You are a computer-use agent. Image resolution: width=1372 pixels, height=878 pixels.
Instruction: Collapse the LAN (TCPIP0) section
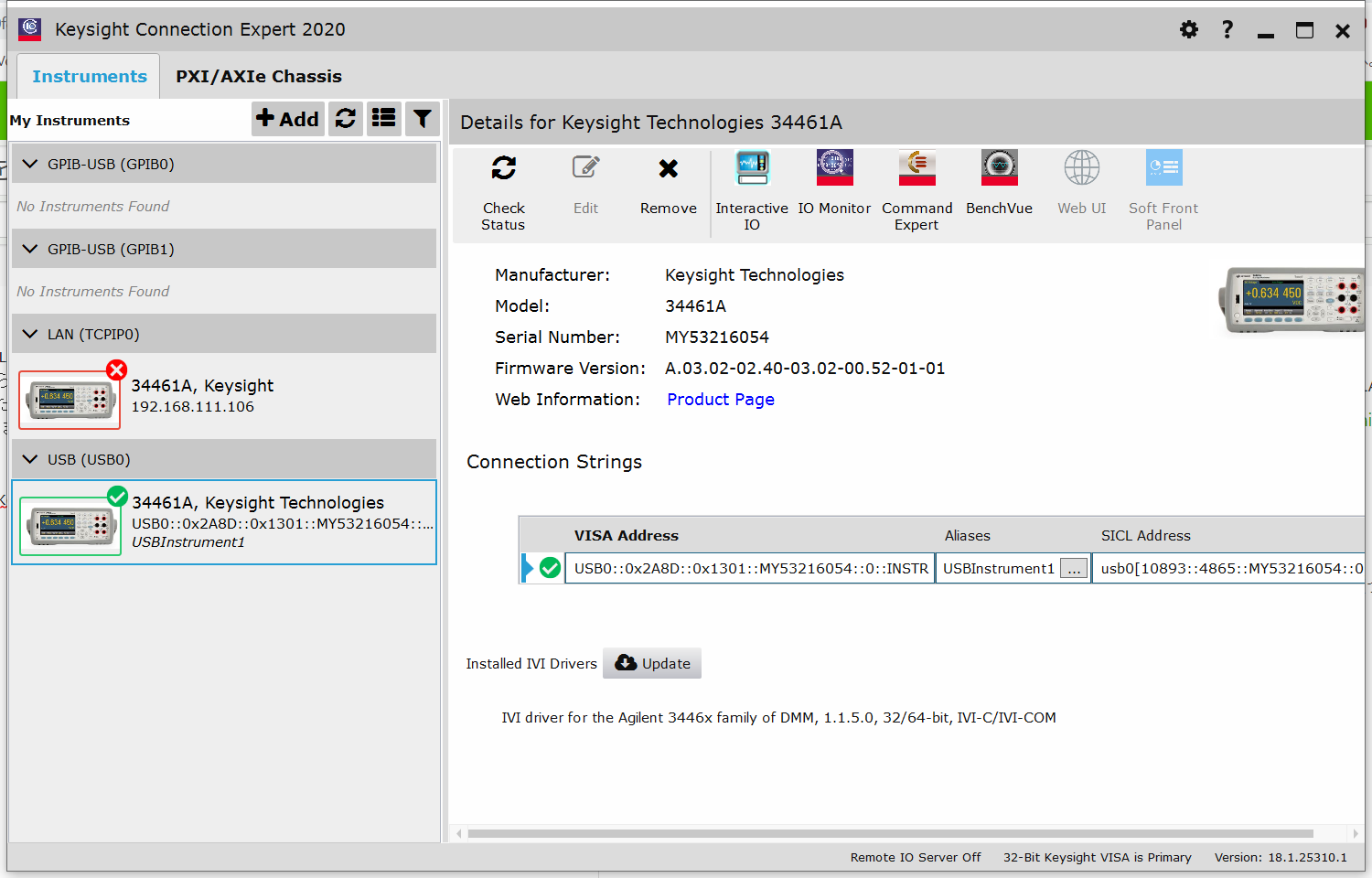point(30,334)
